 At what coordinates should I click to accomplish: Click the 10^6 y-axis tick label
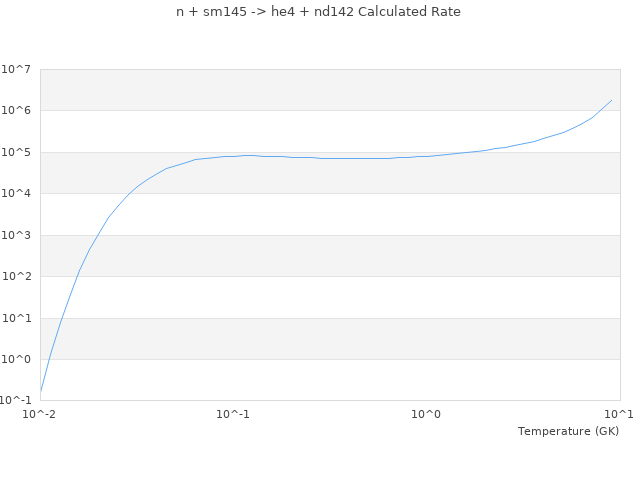coord(16,111)
